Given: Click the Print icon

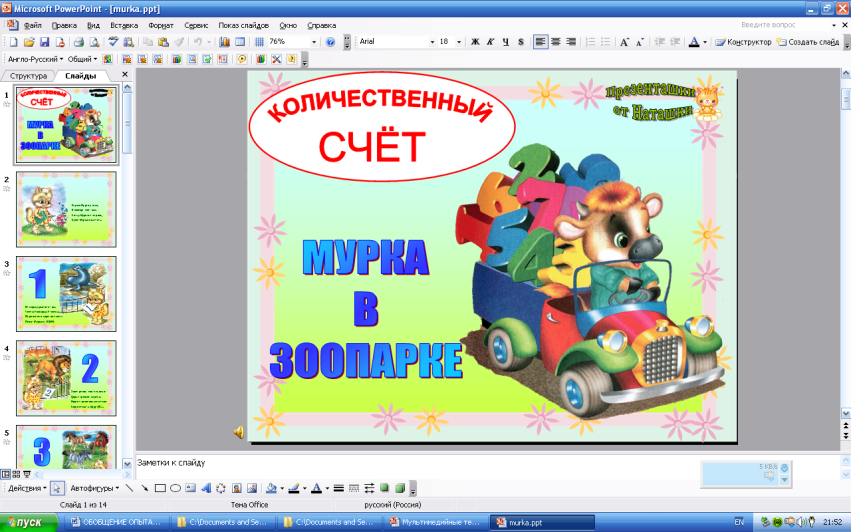Looking at the screenshot, I should pos(78,42).
